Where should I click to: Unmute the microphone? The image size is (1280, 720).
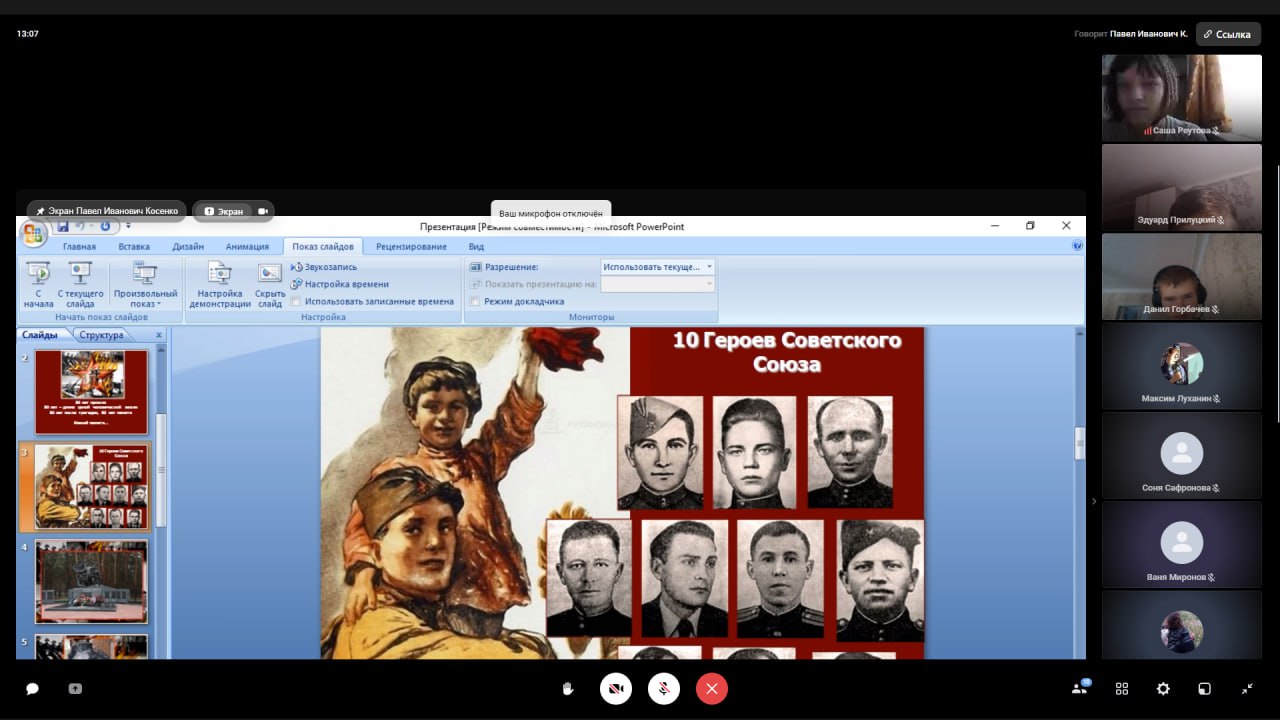664,689
